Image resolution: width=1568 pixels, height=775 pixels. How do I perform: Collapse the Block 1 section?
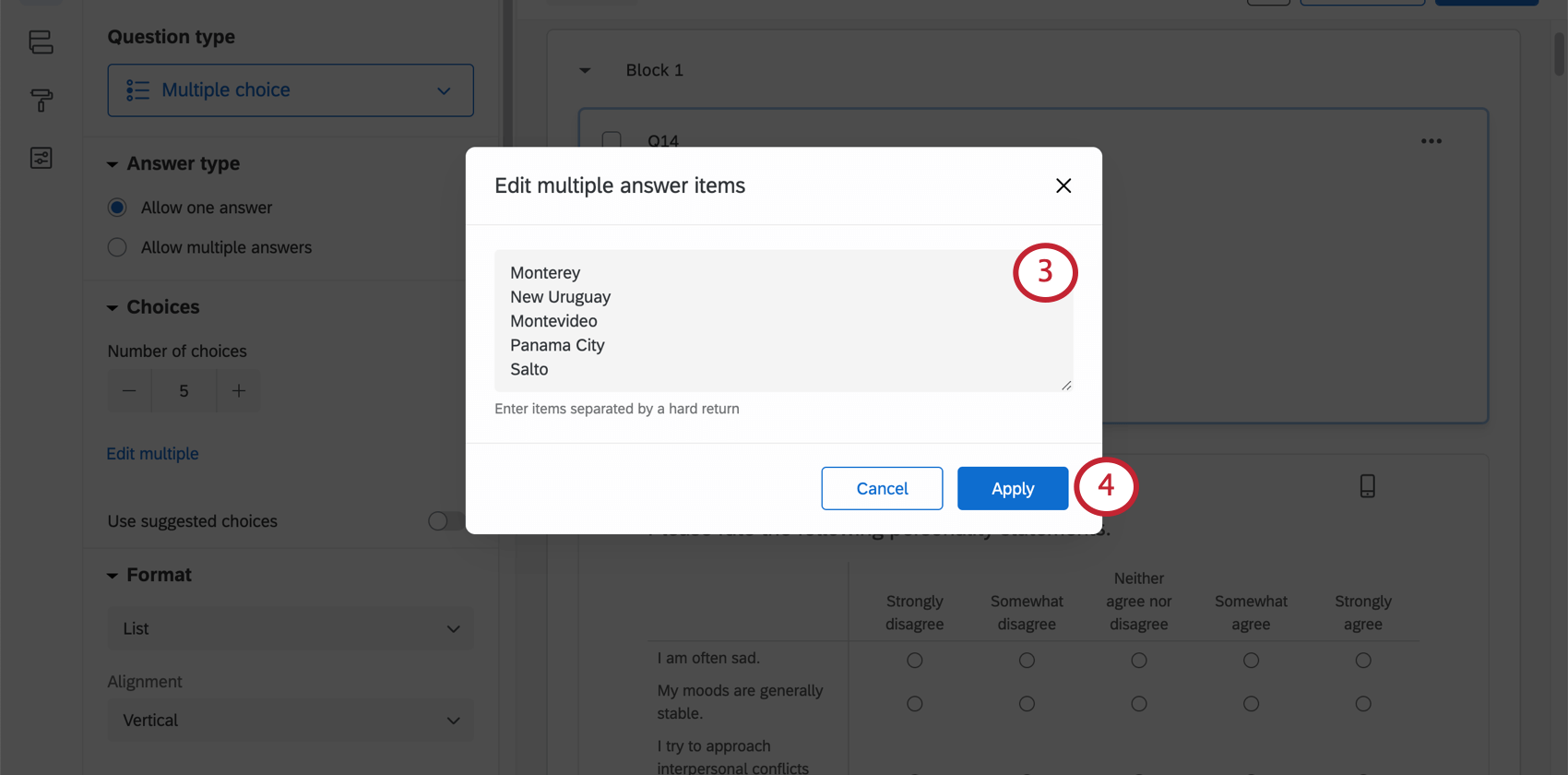[585, 70]
